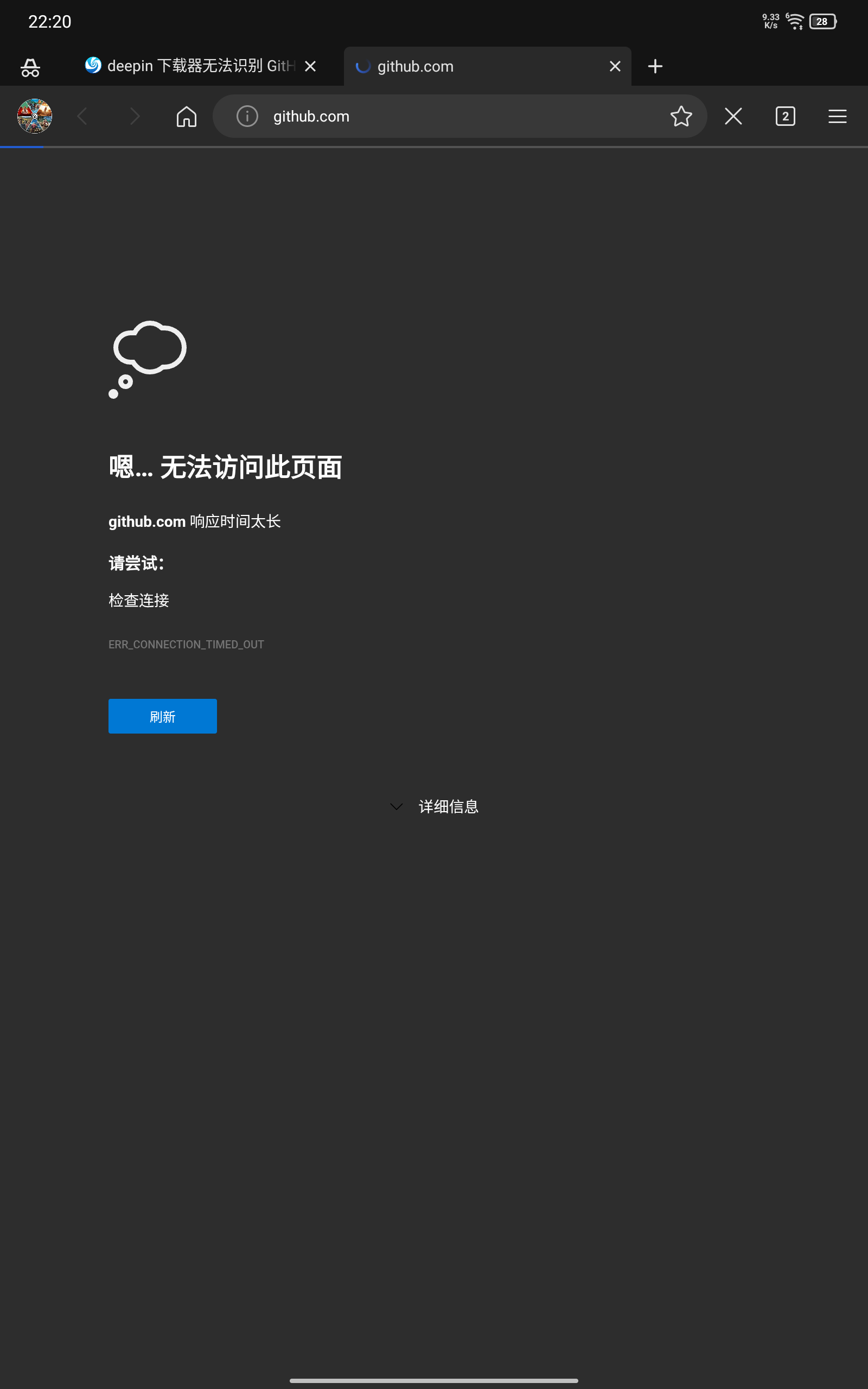This screenshot has width=868, height=1389.
Task: Tap the bottom navigation gesture bar
Action: coord(434,1380)
